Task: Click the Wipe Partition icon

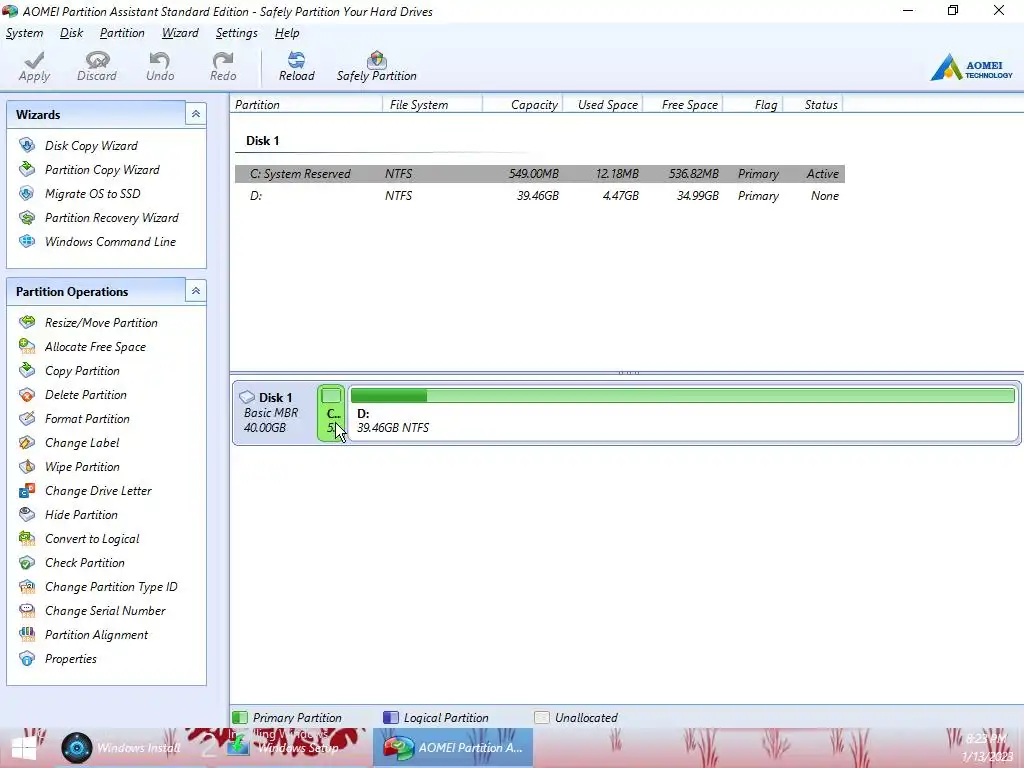Action: (x=27, y=466)
